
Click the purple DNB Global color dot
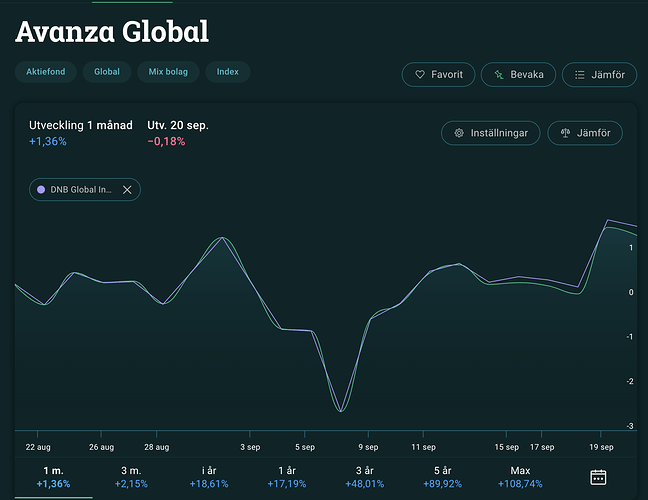41,189
